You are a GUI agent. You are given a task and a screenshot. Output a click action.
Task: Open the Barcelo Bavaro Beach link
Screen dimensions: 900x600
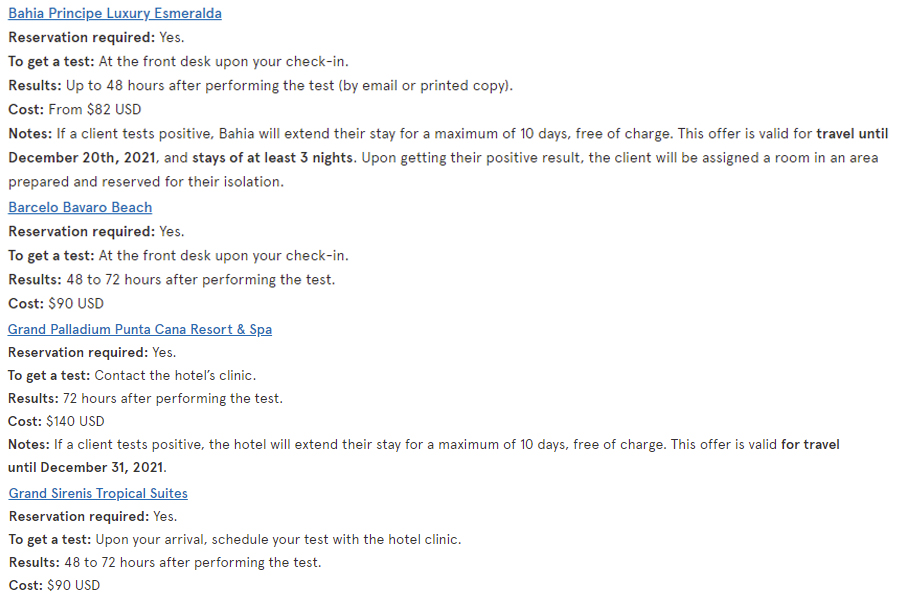click(x=80, y=207)
